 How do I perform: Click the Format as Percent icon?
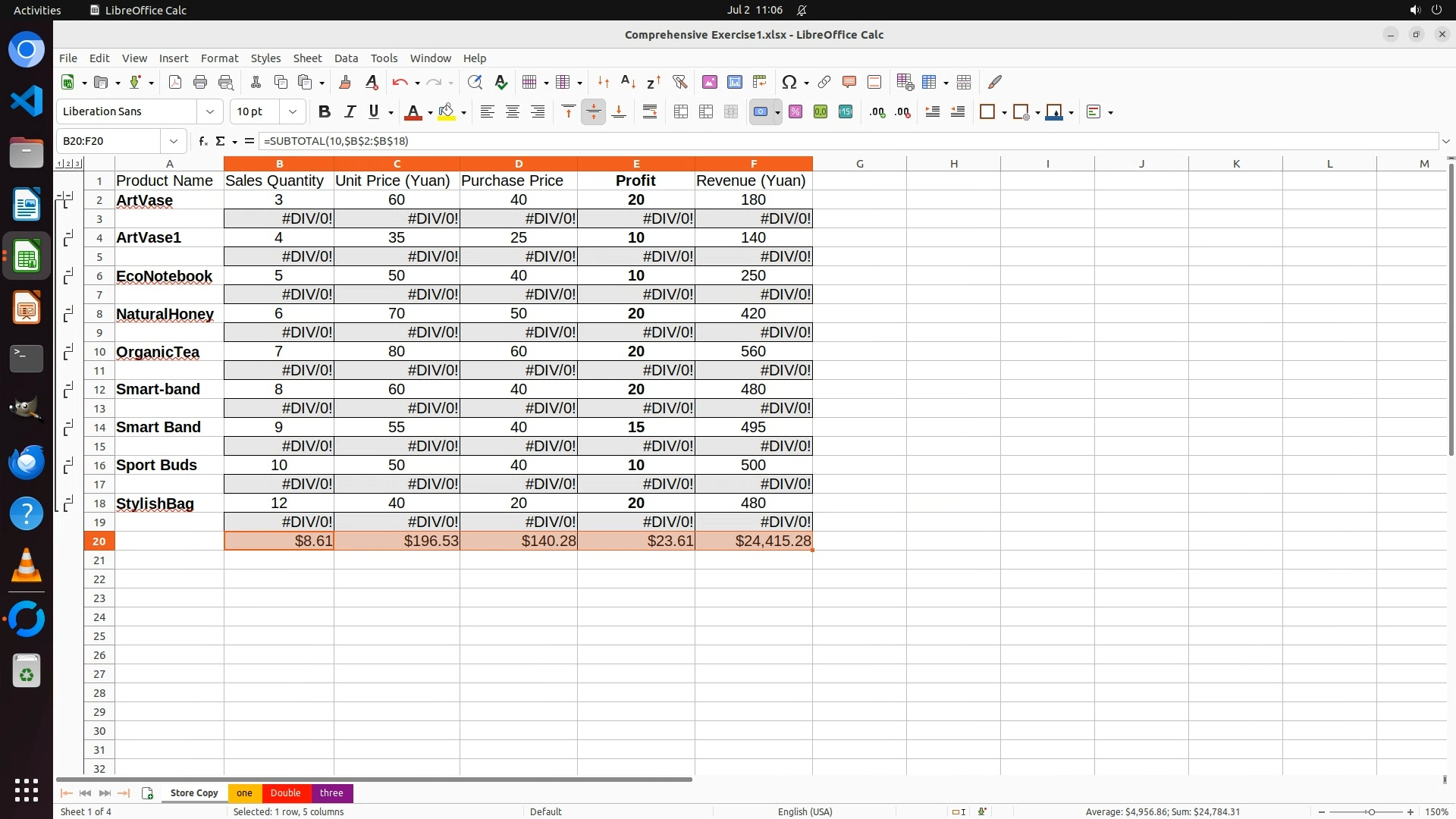point(795,112)
